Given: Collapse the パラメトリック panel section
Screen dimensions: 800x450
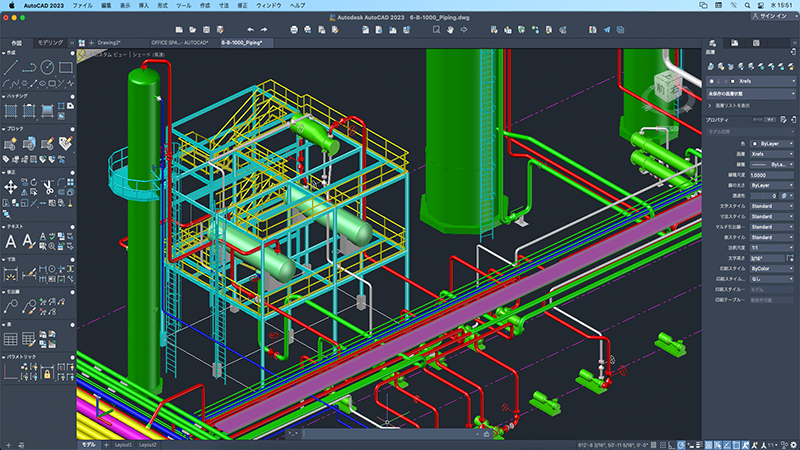Looking at the screenshot, I should pos(4,357).
